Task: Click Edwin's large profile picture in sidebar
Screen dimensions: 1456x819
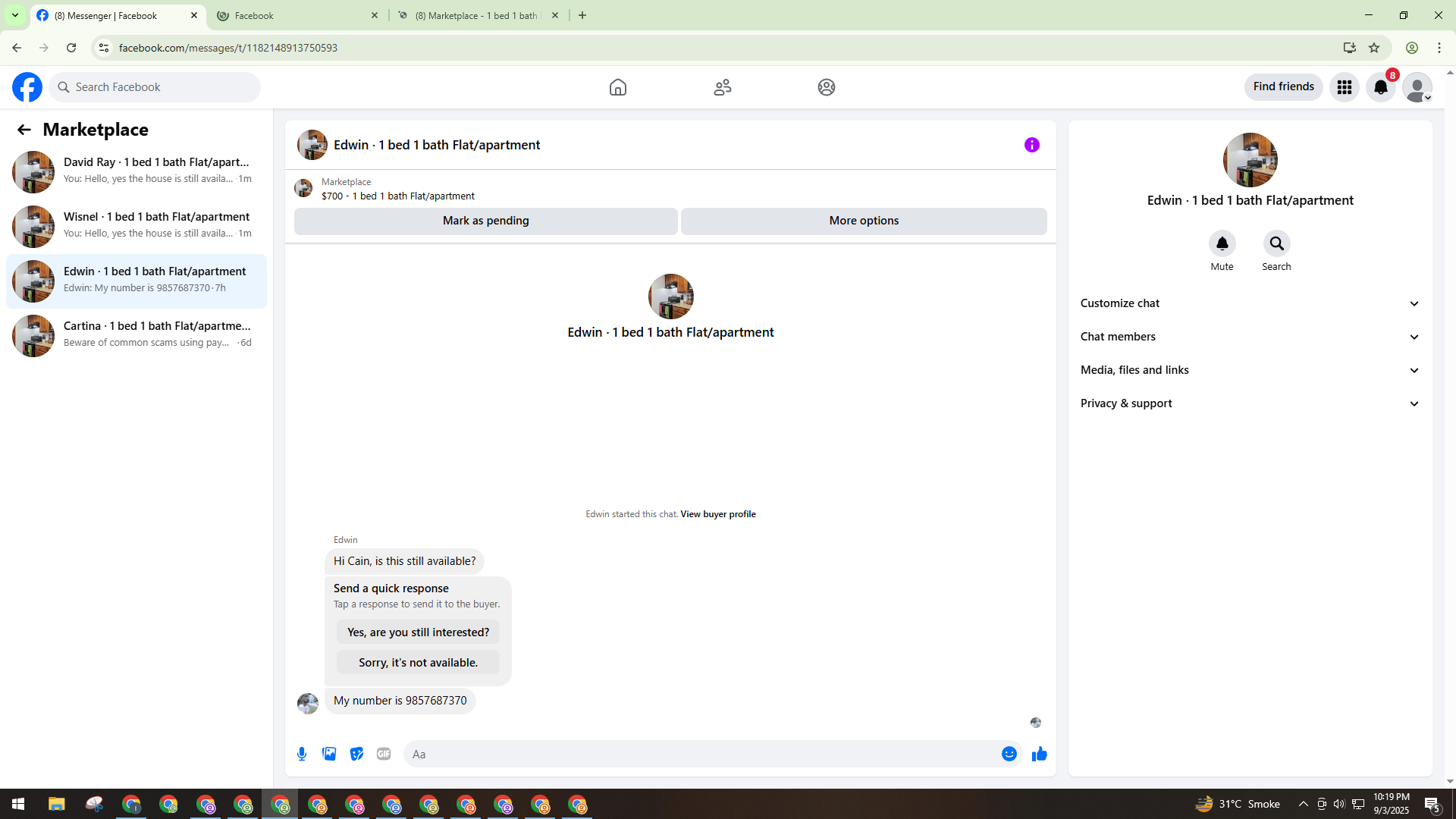Action: click(x=1250, y=160)
